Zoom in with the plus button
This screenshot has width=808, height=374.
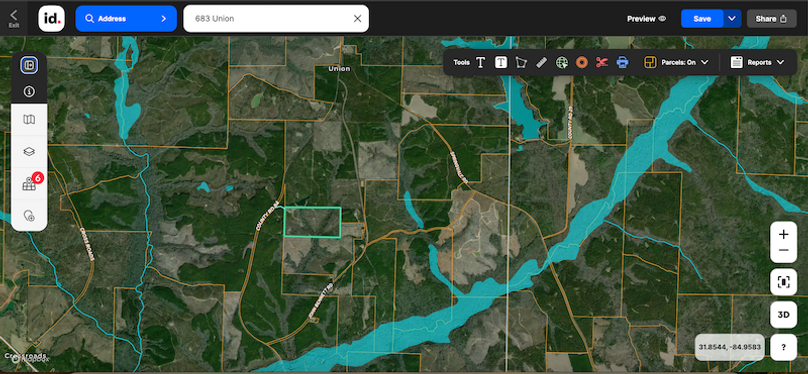[783, 235]
